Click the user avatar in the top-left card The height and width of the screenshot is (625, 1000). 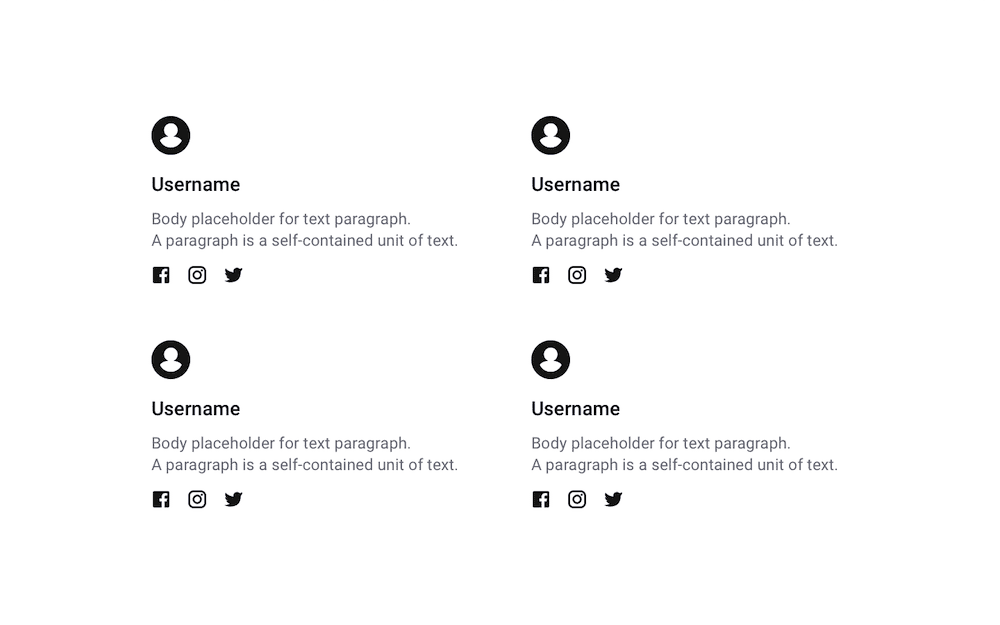171,135
